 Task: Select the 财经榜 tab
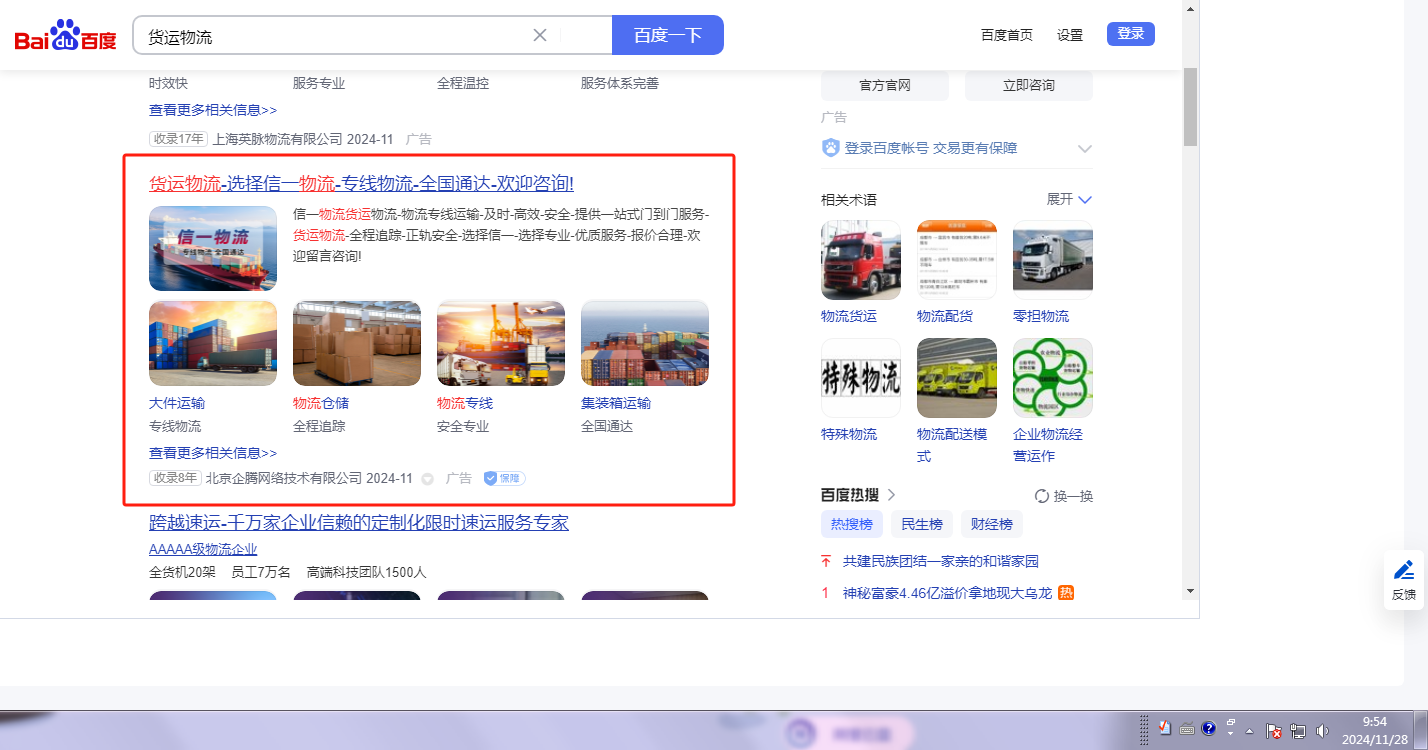(x=991, y=524)
